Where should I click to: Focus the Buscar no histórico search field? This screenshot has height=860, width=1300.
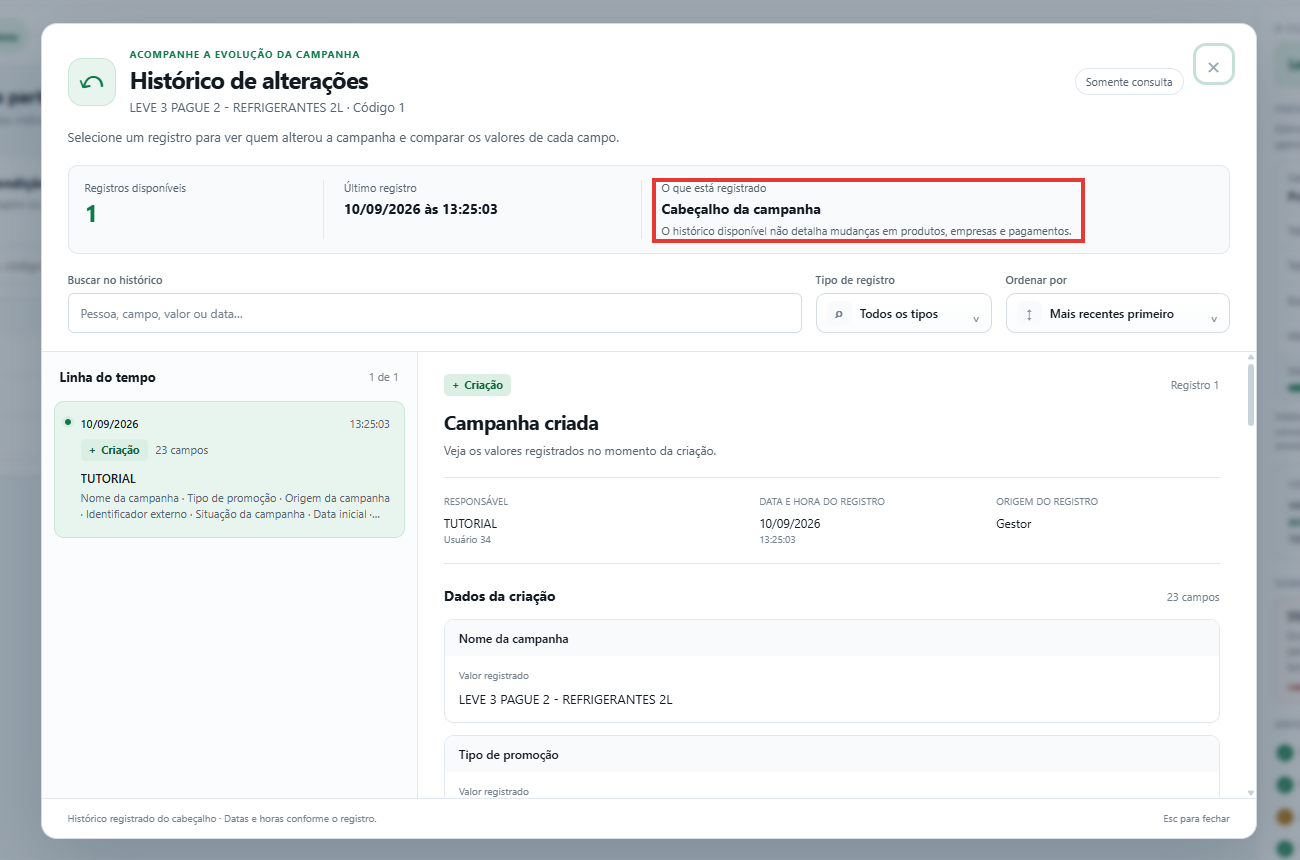435,313
